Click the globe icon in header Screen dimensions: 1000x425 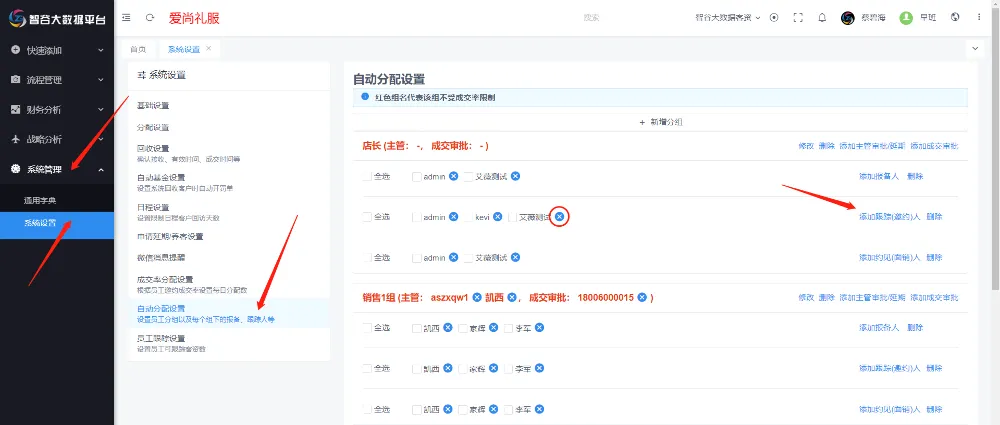955,17
